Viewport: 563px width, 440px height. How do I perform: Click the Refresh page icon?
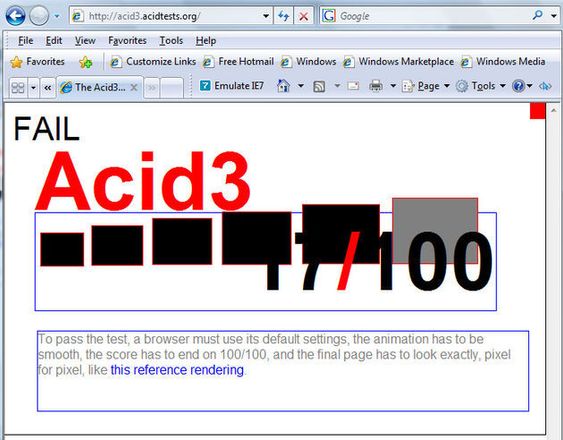pyautogui.click(x=284, y=16)
